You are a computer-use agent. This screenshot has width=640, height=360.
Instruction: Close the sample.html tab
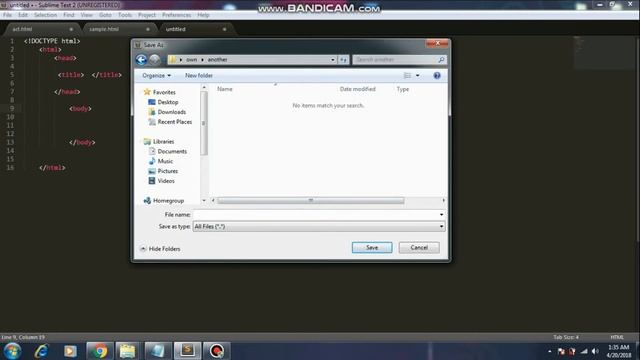click(x=148, y=29)
